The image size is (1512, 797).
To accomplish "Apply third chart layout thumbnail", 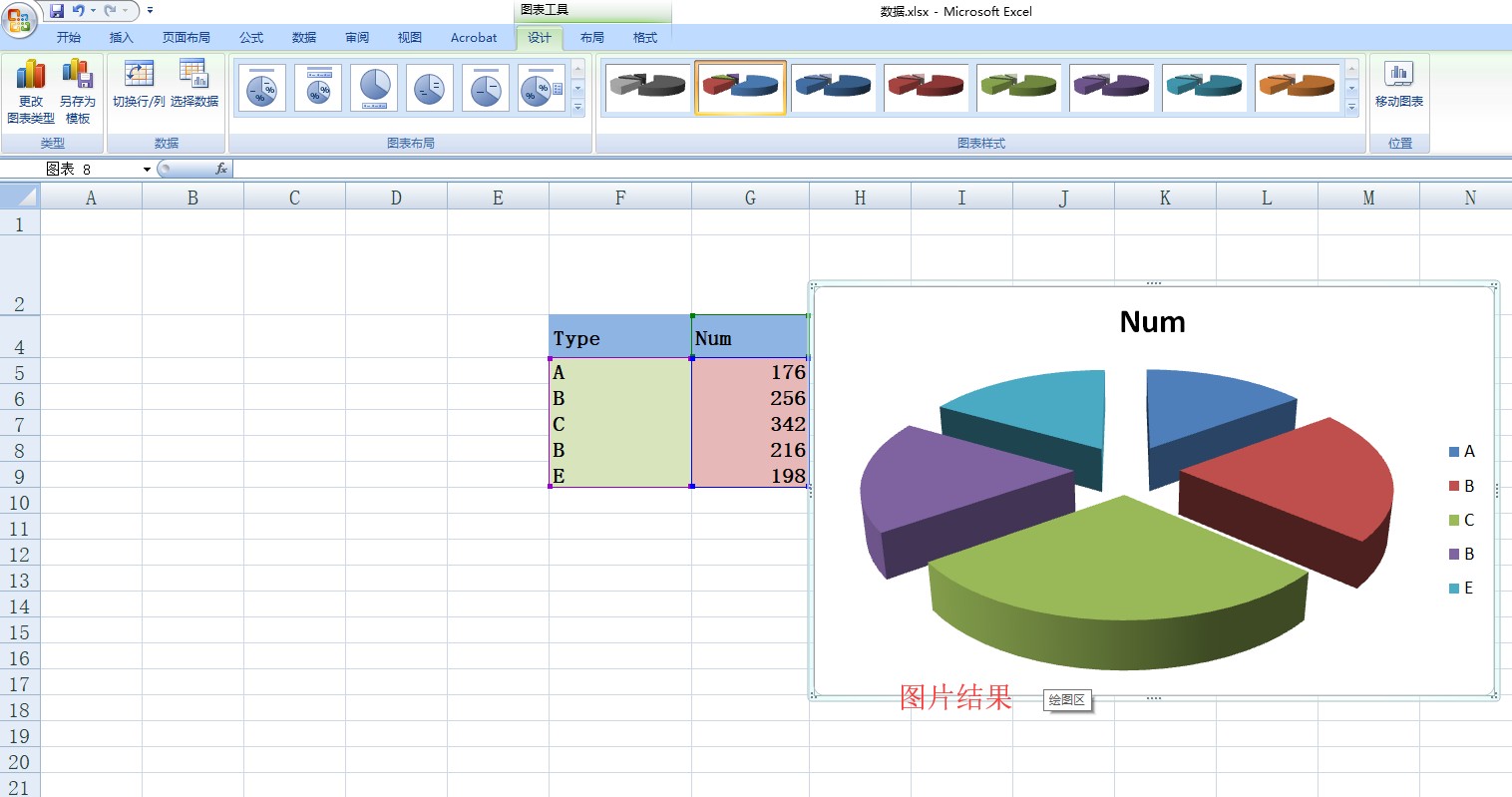I will pos(374,88).
